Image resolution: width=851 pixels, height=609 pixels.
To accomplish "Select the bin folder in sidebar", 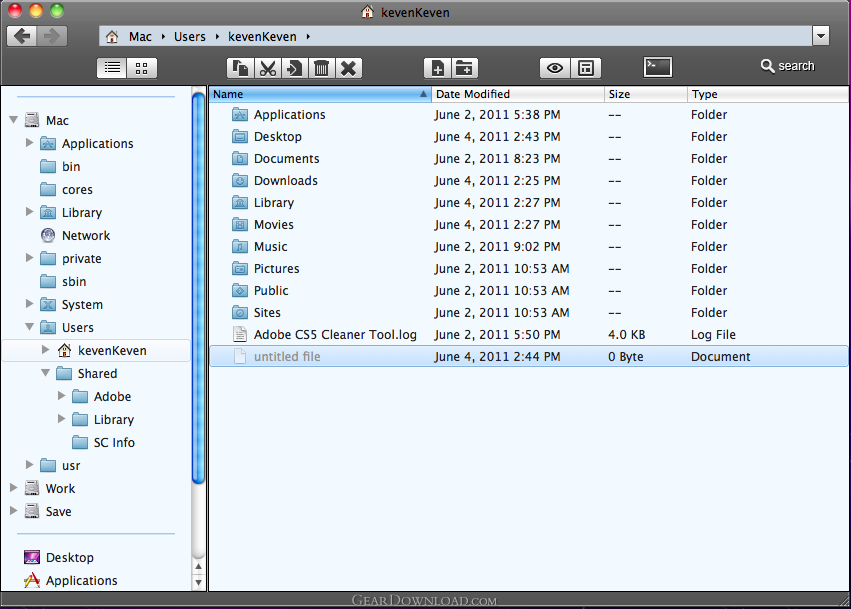I will 60,167.
